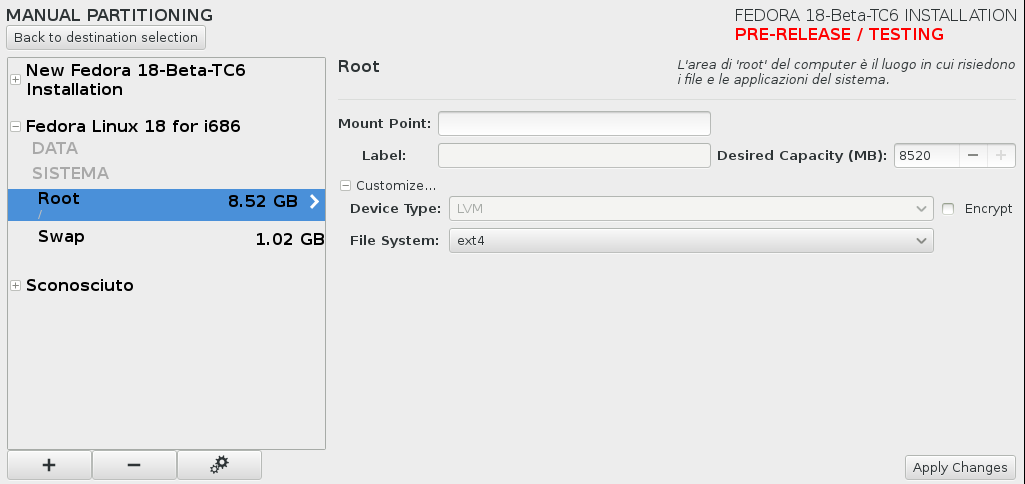
Task: Decrease desired capacity with the minus stepper
Action: pyautogui.click(x=973, y=156)
